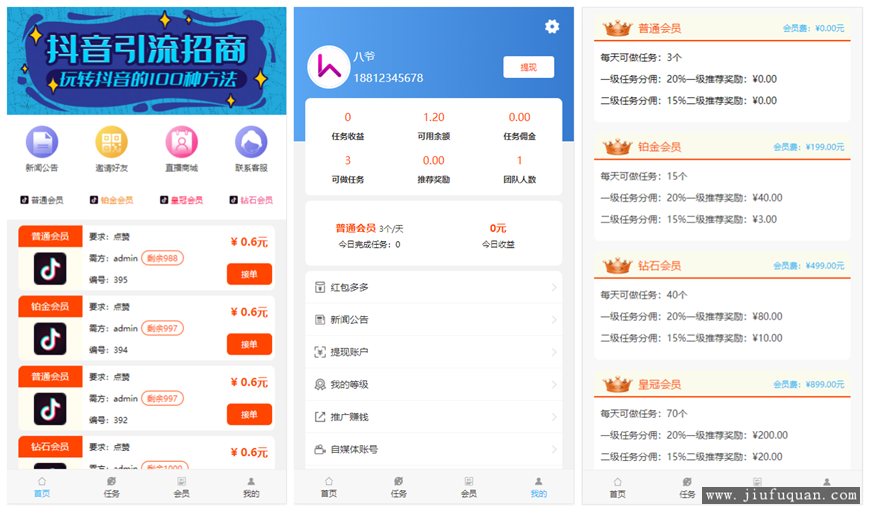Click phone number 18812345678
Image resolution: width=870 pixels, height=512 pixels.
coord(388,78)
